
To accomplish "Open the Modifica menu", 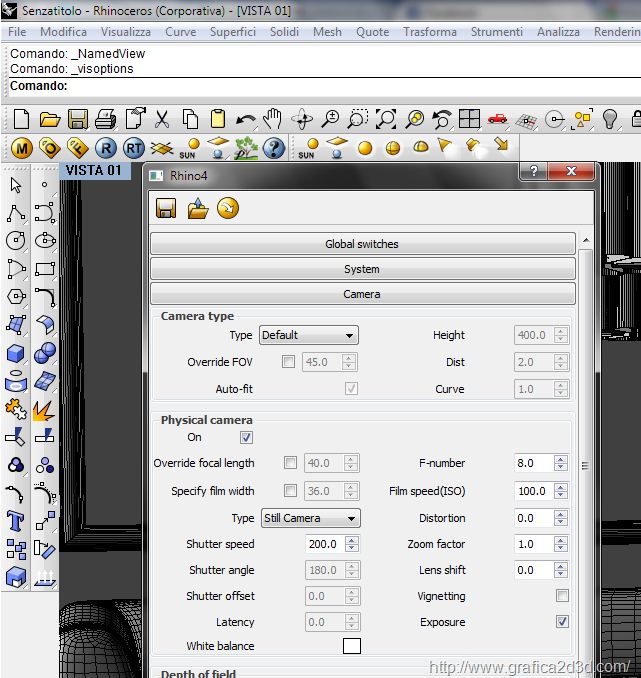I will (x=63, y=32).
